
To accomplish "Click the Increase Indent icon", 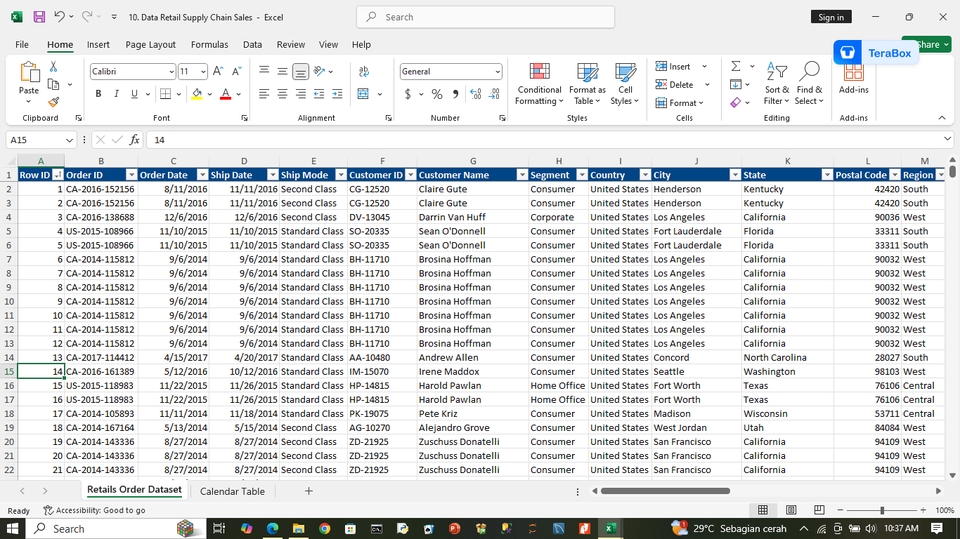I will (x=337, y=94).
